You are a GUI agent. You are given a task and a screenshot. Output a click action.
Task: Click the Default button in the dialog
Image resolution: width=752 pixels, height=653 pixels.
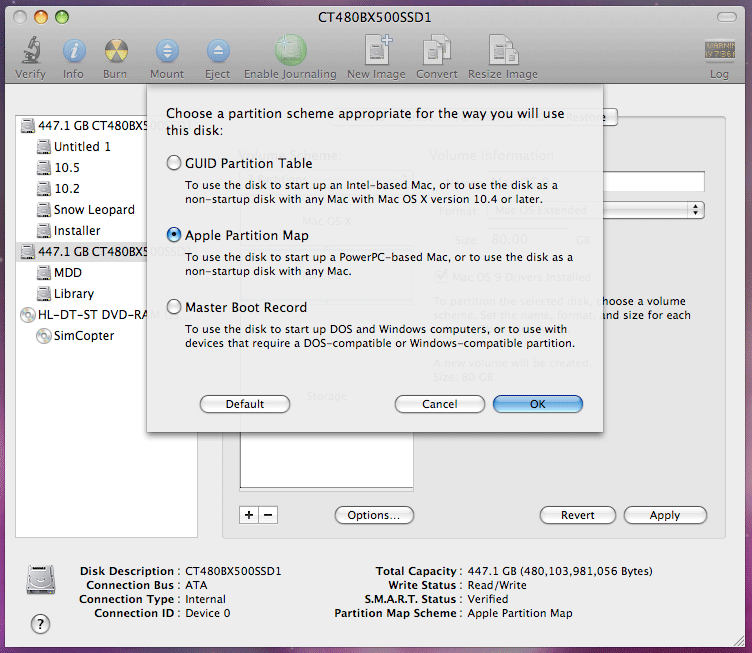245,404
